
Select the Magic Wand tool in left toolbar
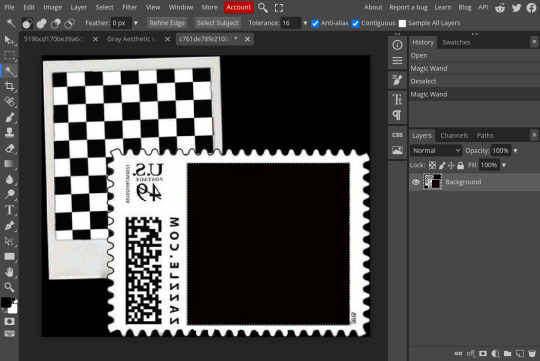[x=9, y=71]
